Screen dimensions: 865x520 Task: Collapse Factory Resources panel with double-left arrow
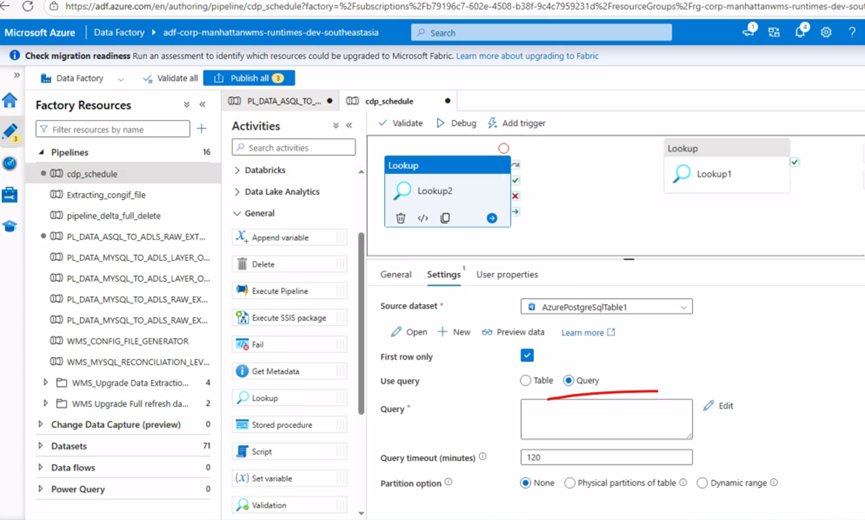coord(202,104)
